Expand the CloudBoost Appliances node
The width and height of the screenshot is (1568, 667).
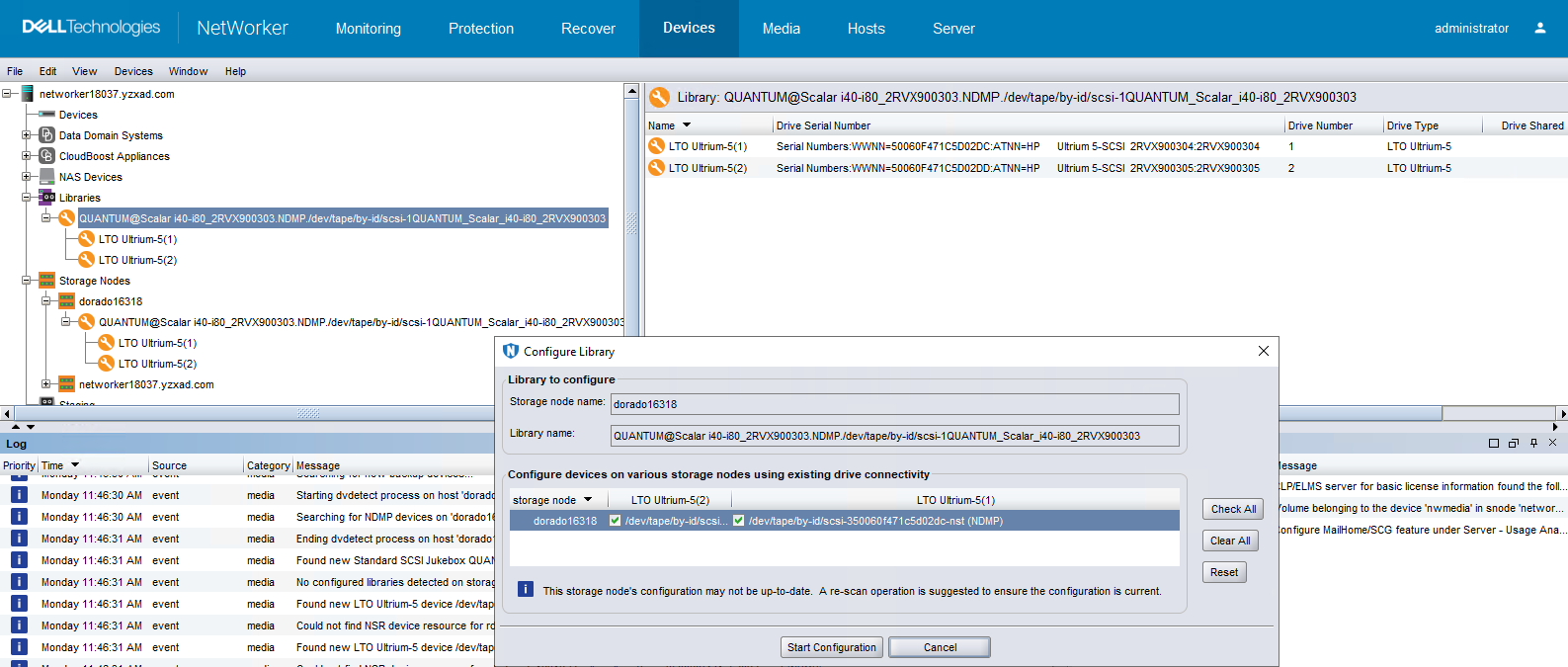coord(27,156)
